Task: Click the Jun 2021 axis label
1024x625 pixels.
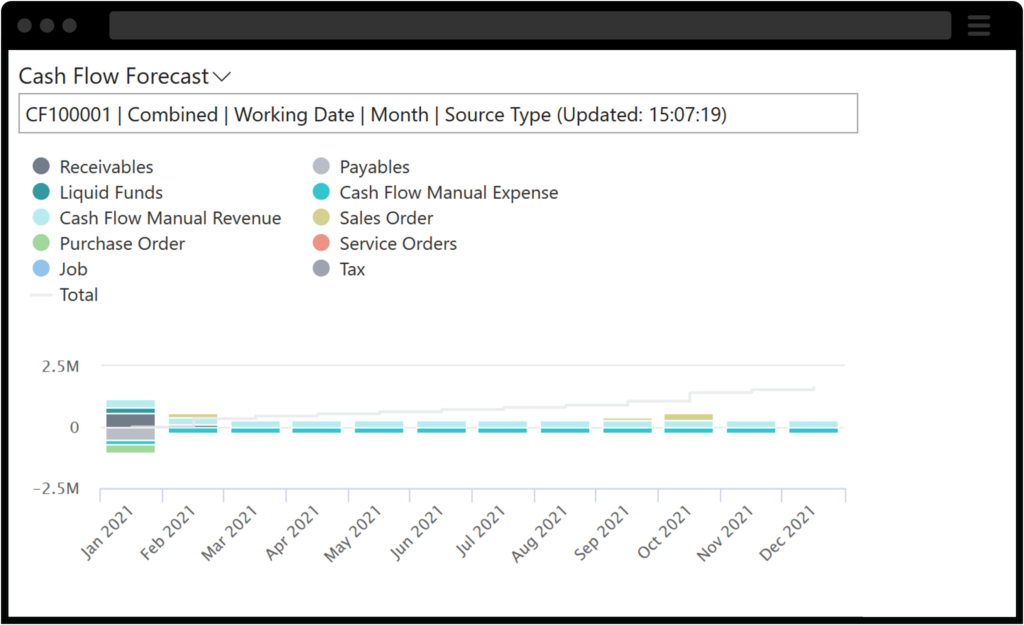Action: (417, 532)
